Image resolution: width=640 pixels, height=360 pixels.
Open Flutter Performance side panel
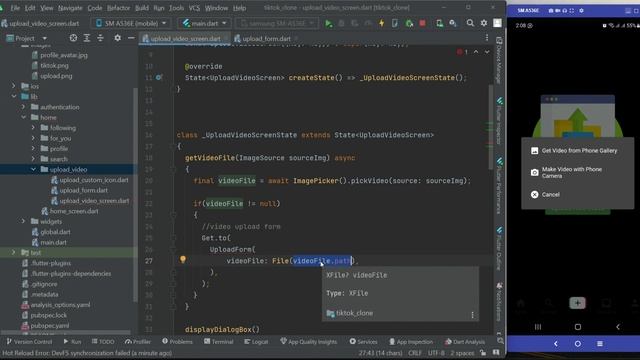499,186
